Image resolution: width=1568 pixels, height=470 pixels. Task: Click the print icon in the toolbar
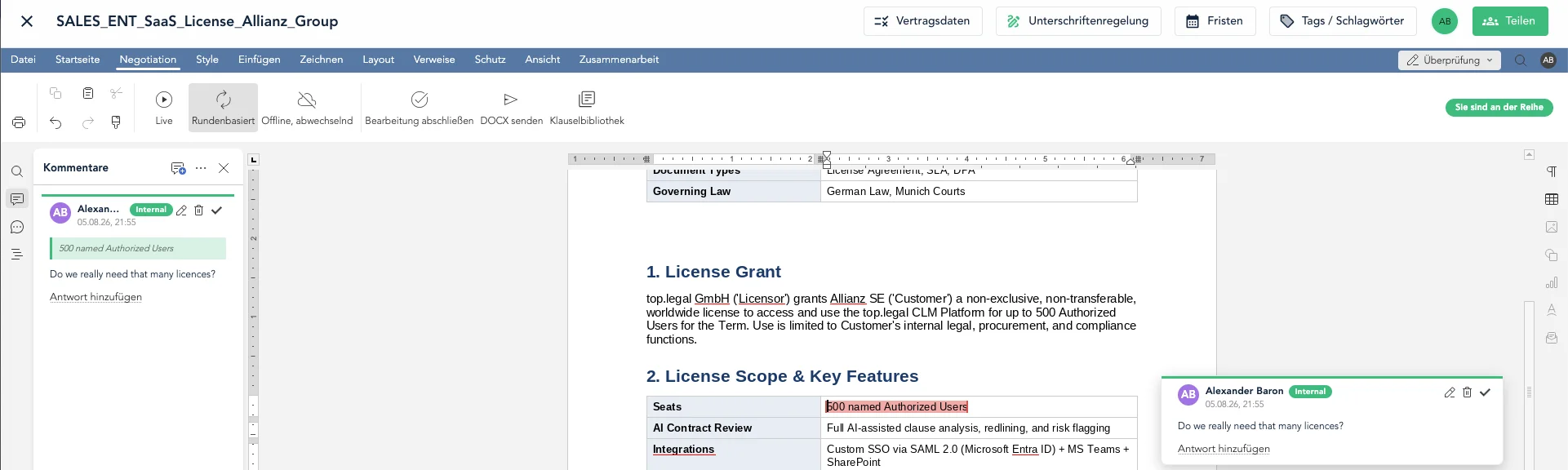19,122
